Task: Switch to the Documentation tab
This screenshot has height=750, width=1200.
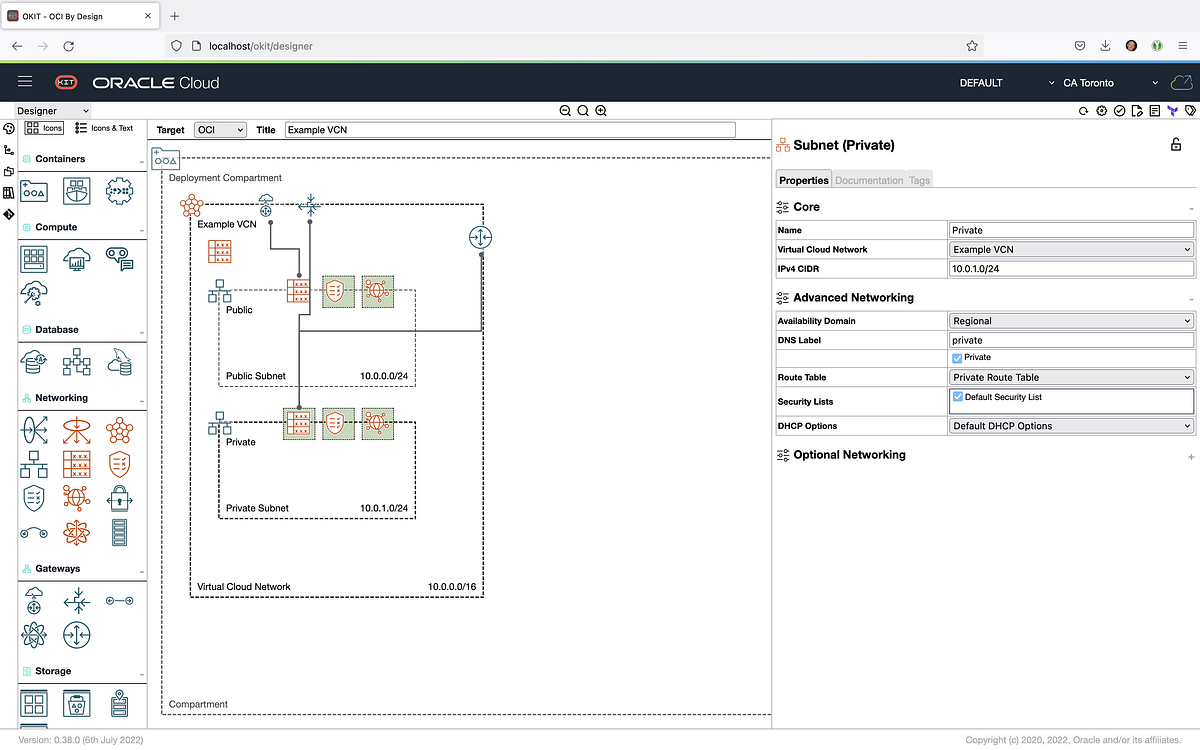Action: point(868,180)
